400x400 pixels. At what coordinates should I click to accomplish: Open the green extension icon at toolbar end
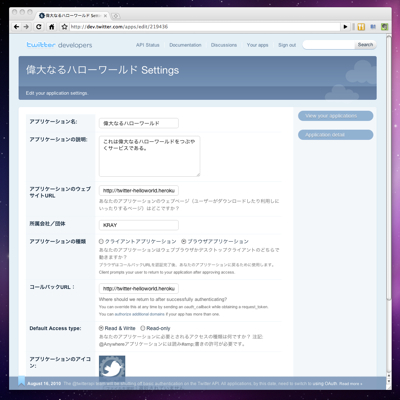[x=384, y=27]
